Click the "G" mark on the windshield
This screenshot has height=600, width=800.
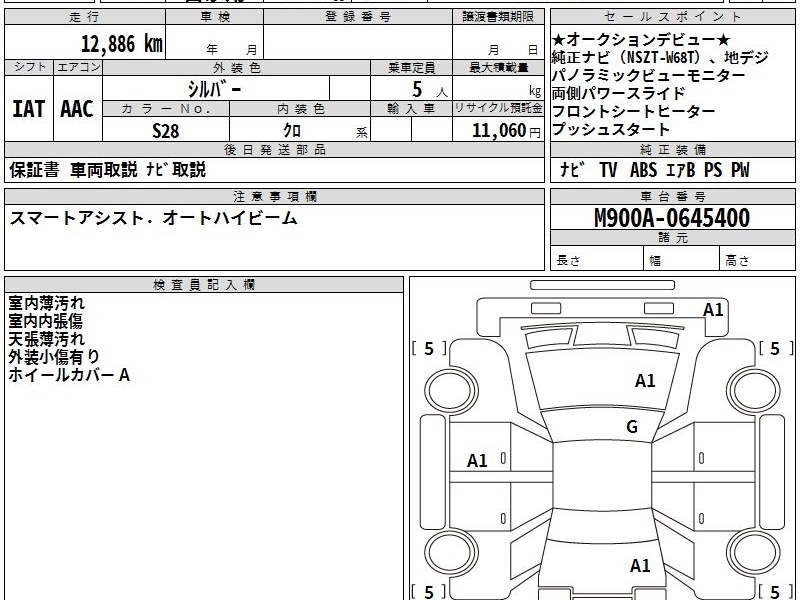(x=632, y=427)
